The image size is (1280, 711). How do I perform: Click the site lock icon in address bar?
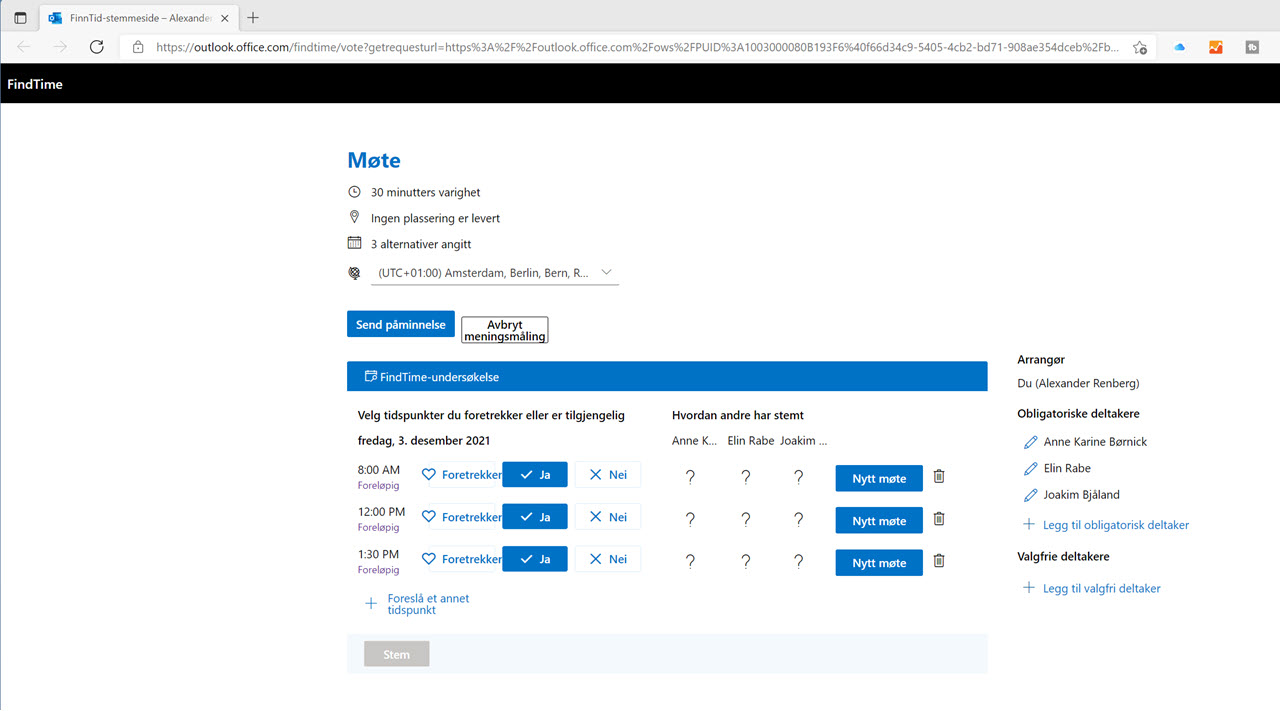[138, 47]
